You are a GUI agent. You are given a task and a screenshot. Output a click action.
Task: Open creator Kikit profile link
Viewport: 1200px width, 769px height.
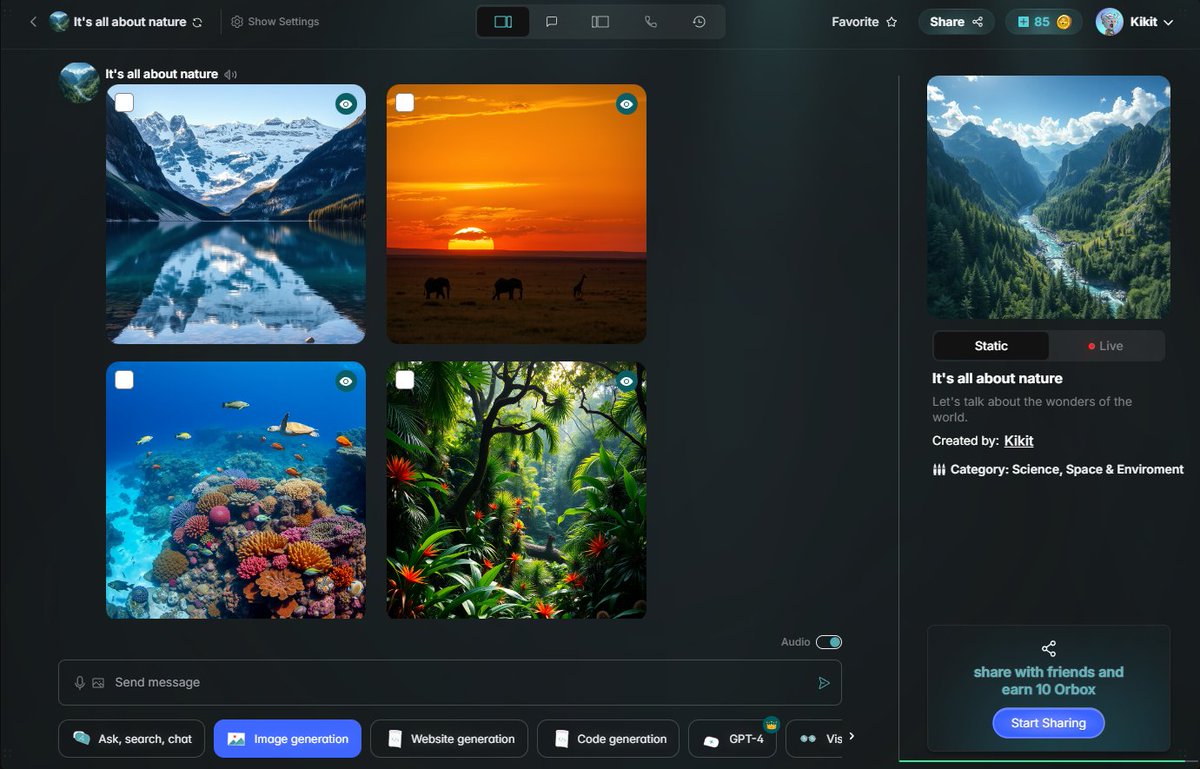[x=1019, y=441]
